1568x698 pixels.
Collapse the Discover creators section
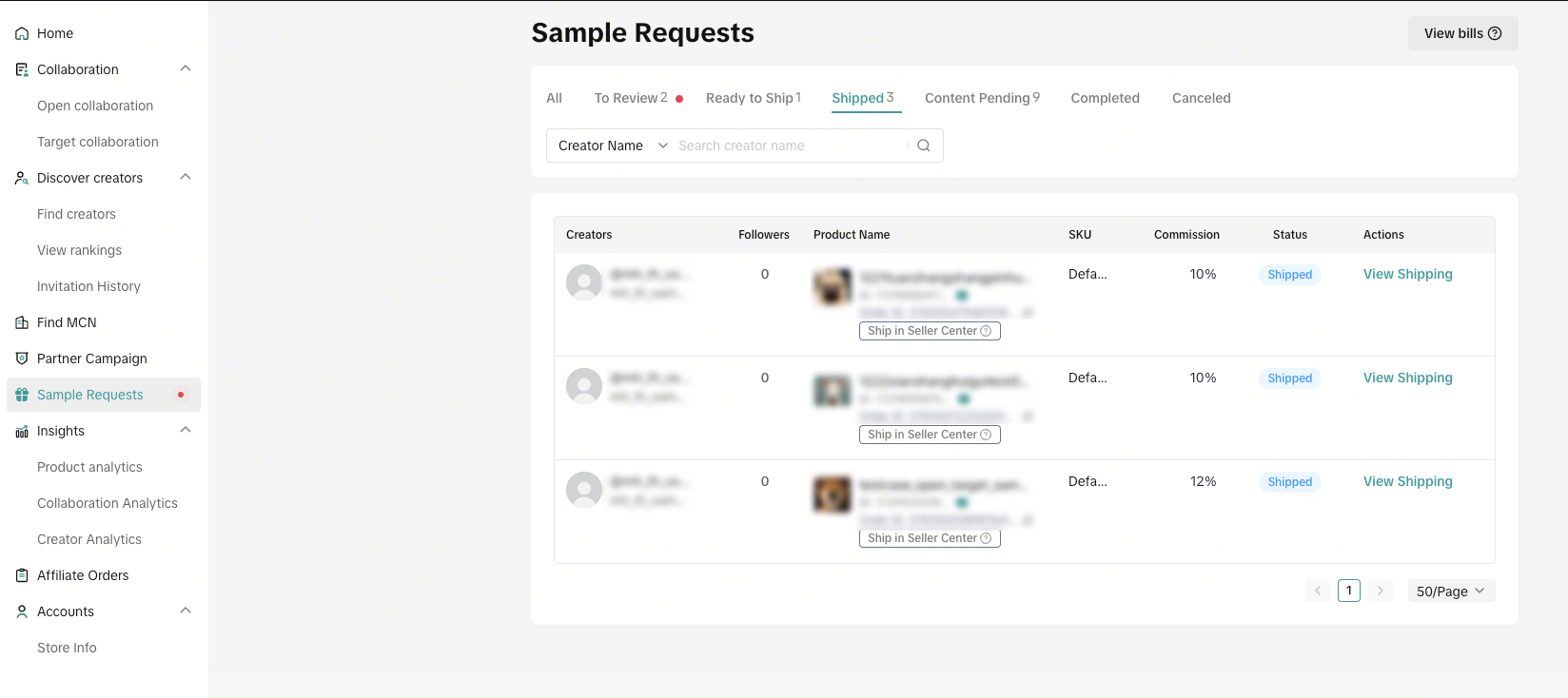coord(186,177)
